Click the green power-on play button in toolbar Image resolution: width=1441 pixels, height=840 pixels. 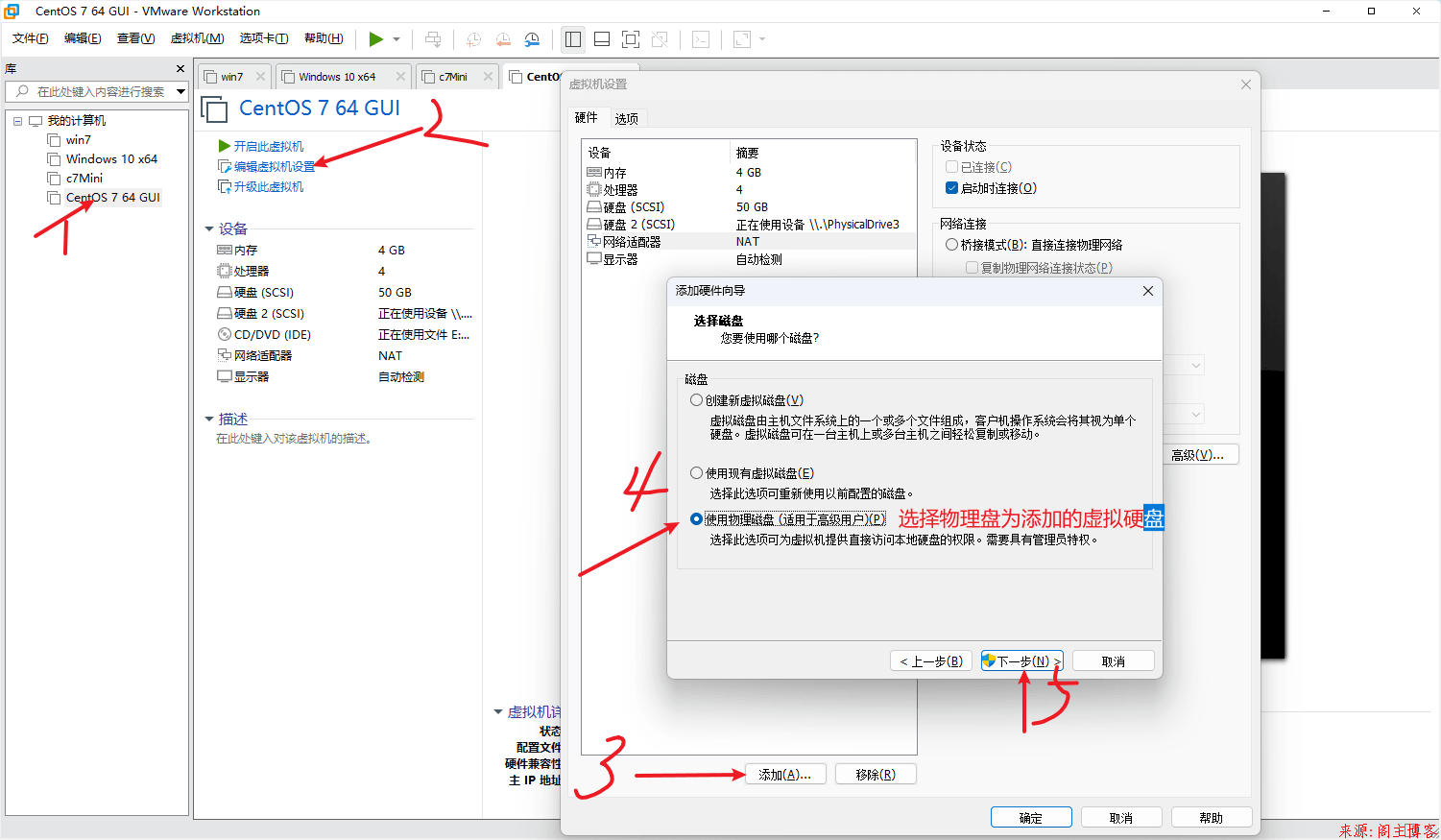[376, 39]
